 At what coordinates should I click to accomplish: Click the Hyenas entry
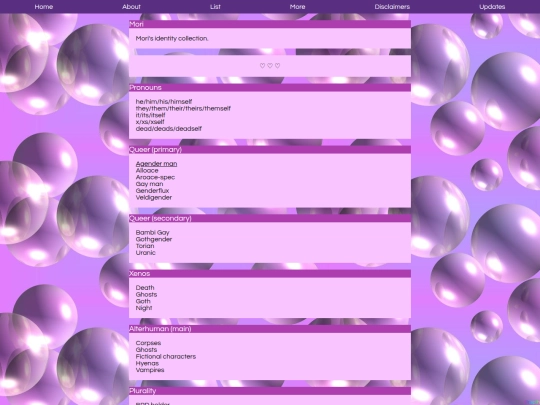(147, 363)
